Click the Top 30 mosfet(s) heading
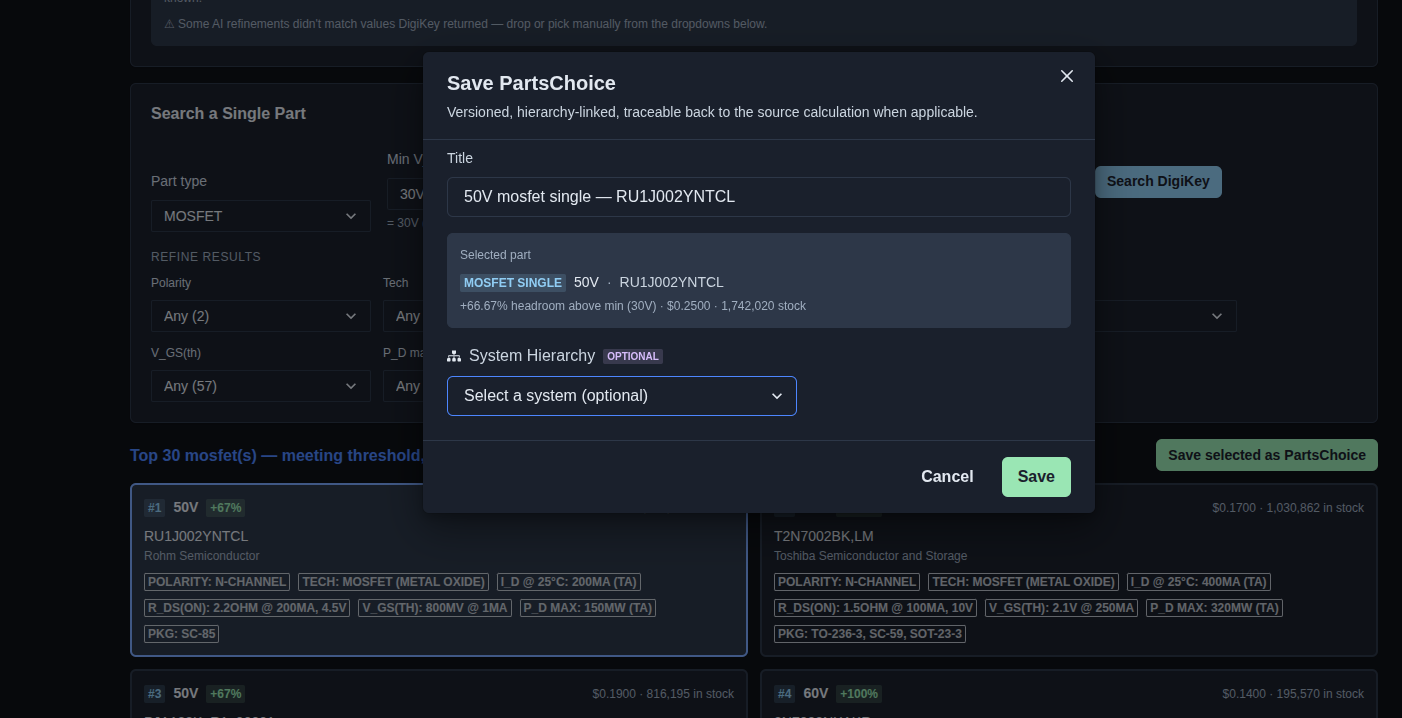This screenshot has height=718, width=1402. (277, 456)
